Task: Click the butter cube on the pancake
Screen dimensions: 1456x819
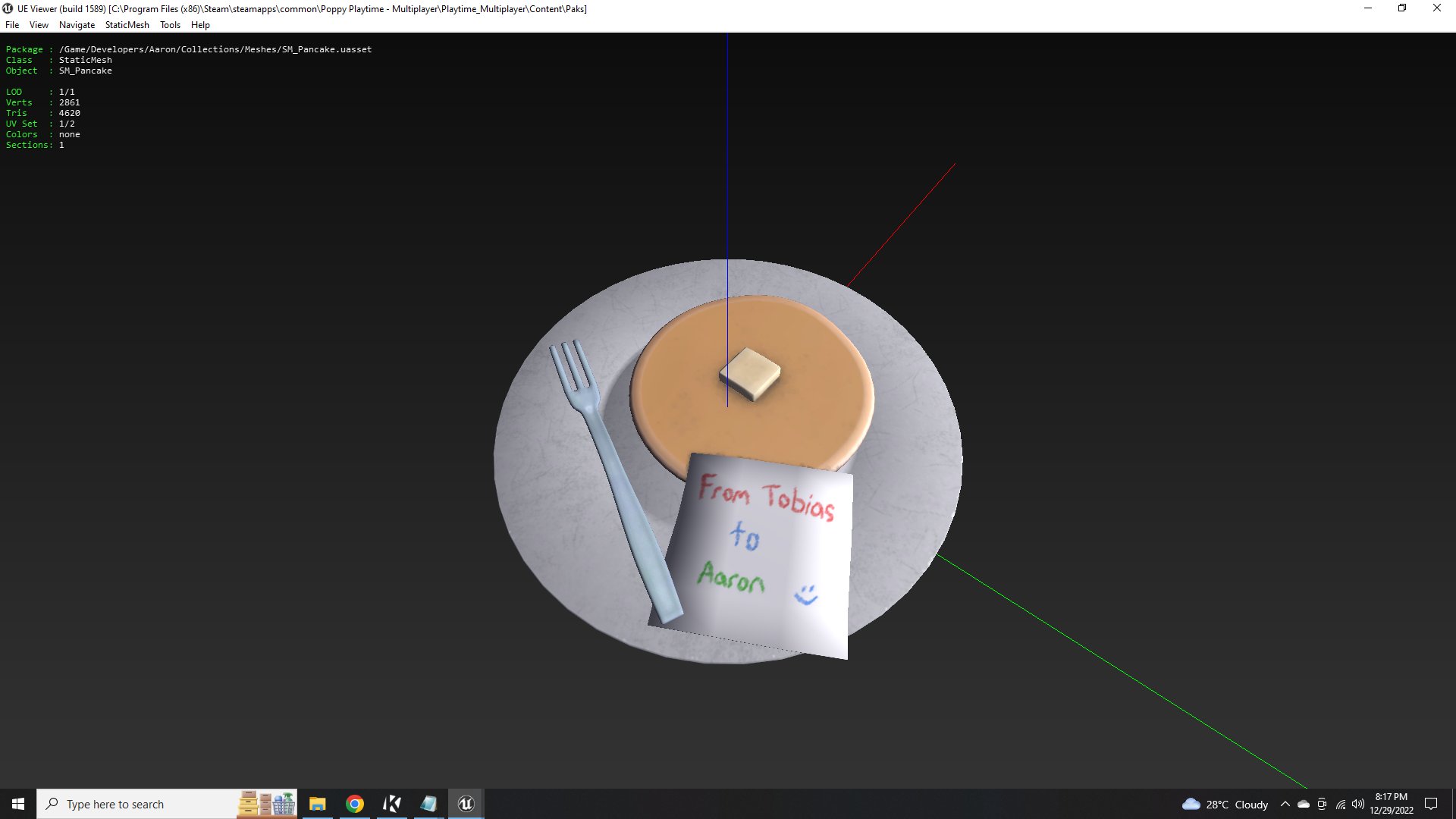Action: click(750, 374)
